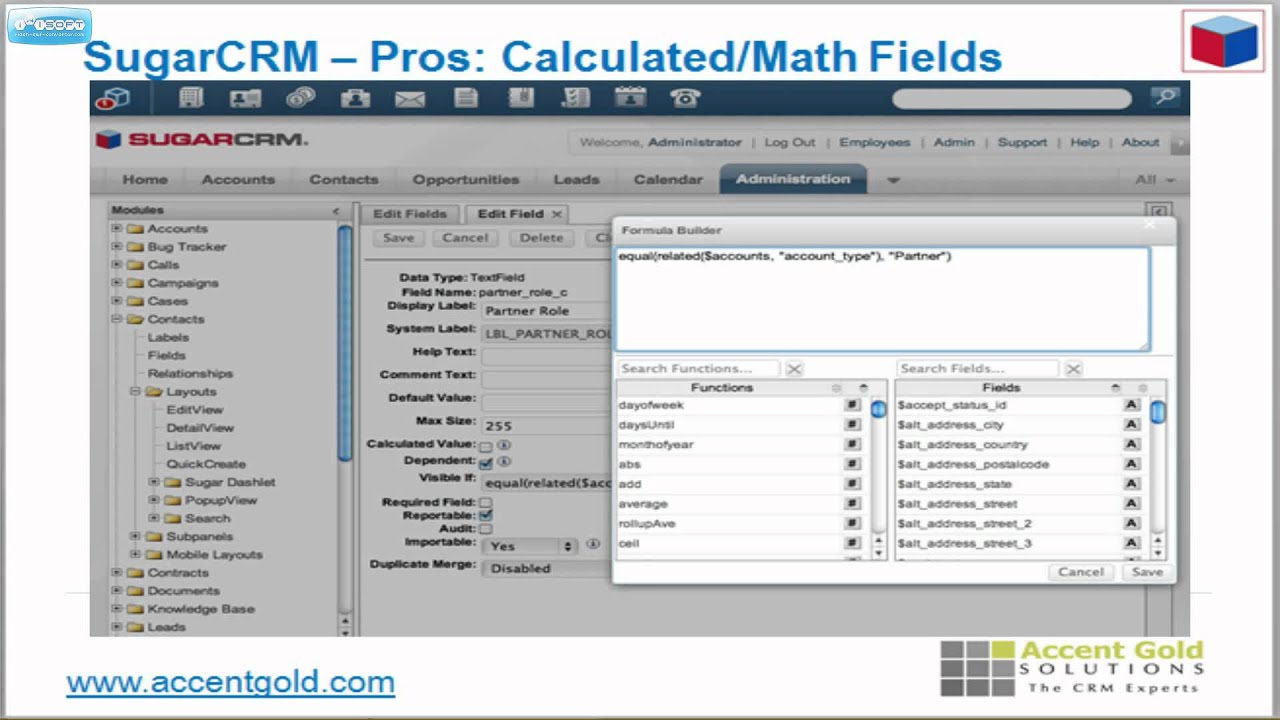This screenshot has width=1280, height=720.
Task: Click info icon next to Calculated Value
Action: point(505,445)
